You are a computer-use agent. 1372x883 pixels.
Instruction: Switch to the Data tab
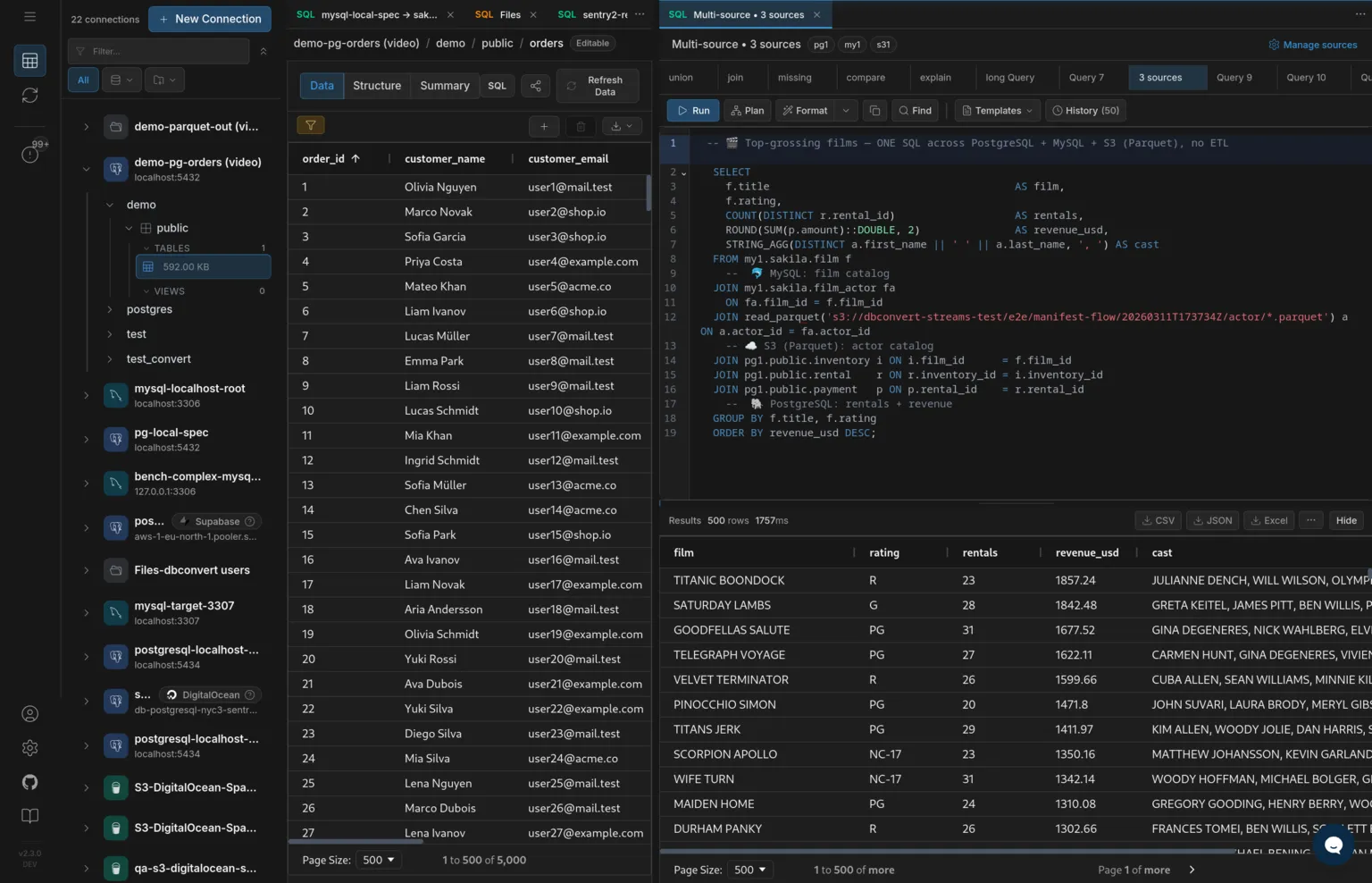tap(322, 86)
